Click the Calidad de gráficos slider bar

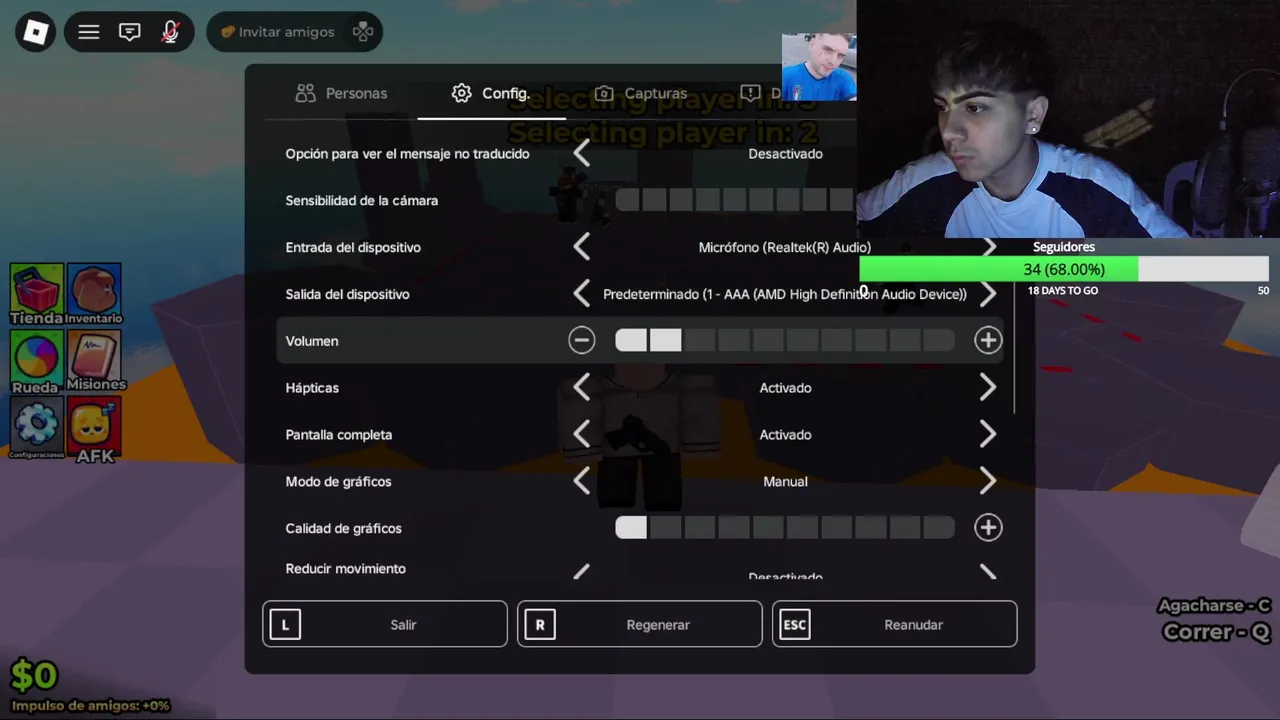785,528
